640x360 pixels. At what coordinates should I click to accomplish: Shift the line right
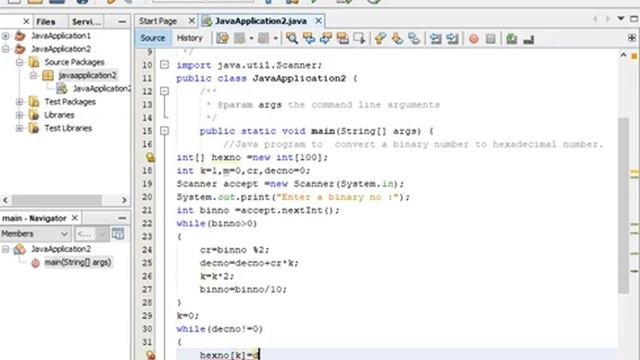pos(452,38)
